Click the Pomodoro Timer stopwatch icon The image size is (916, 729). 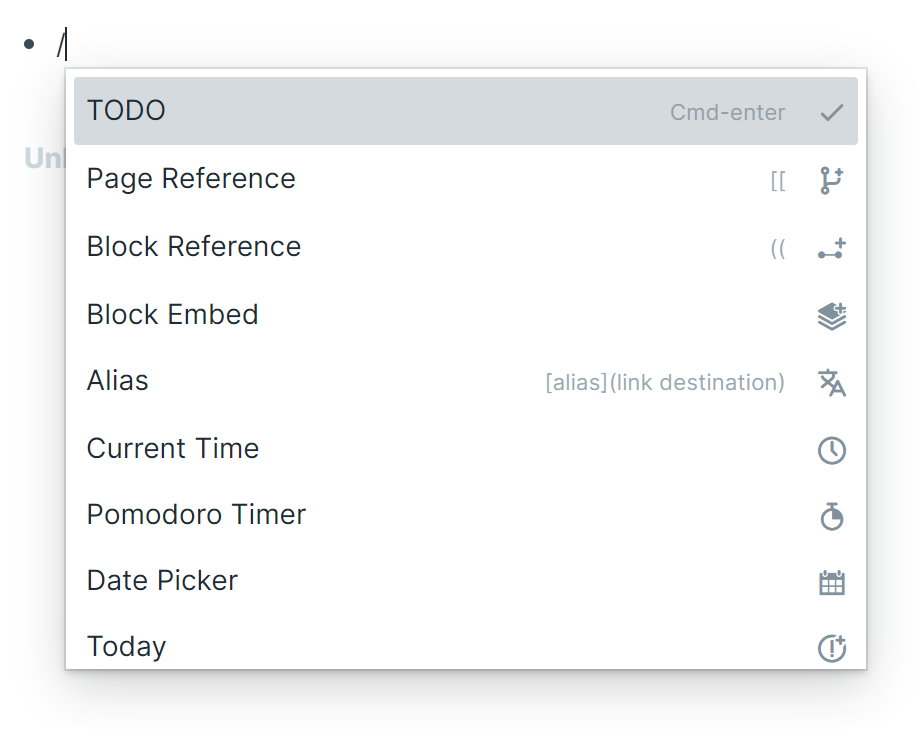831,516
